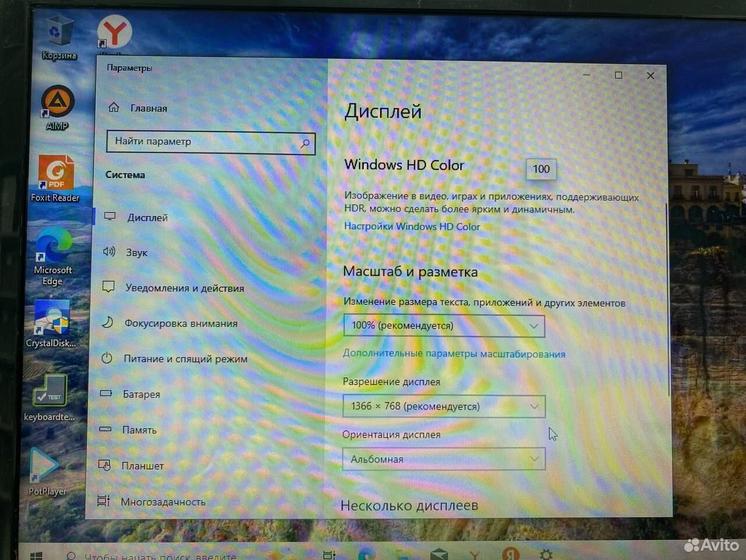Open the keyboardtest desktop icon

pos(49,390)
